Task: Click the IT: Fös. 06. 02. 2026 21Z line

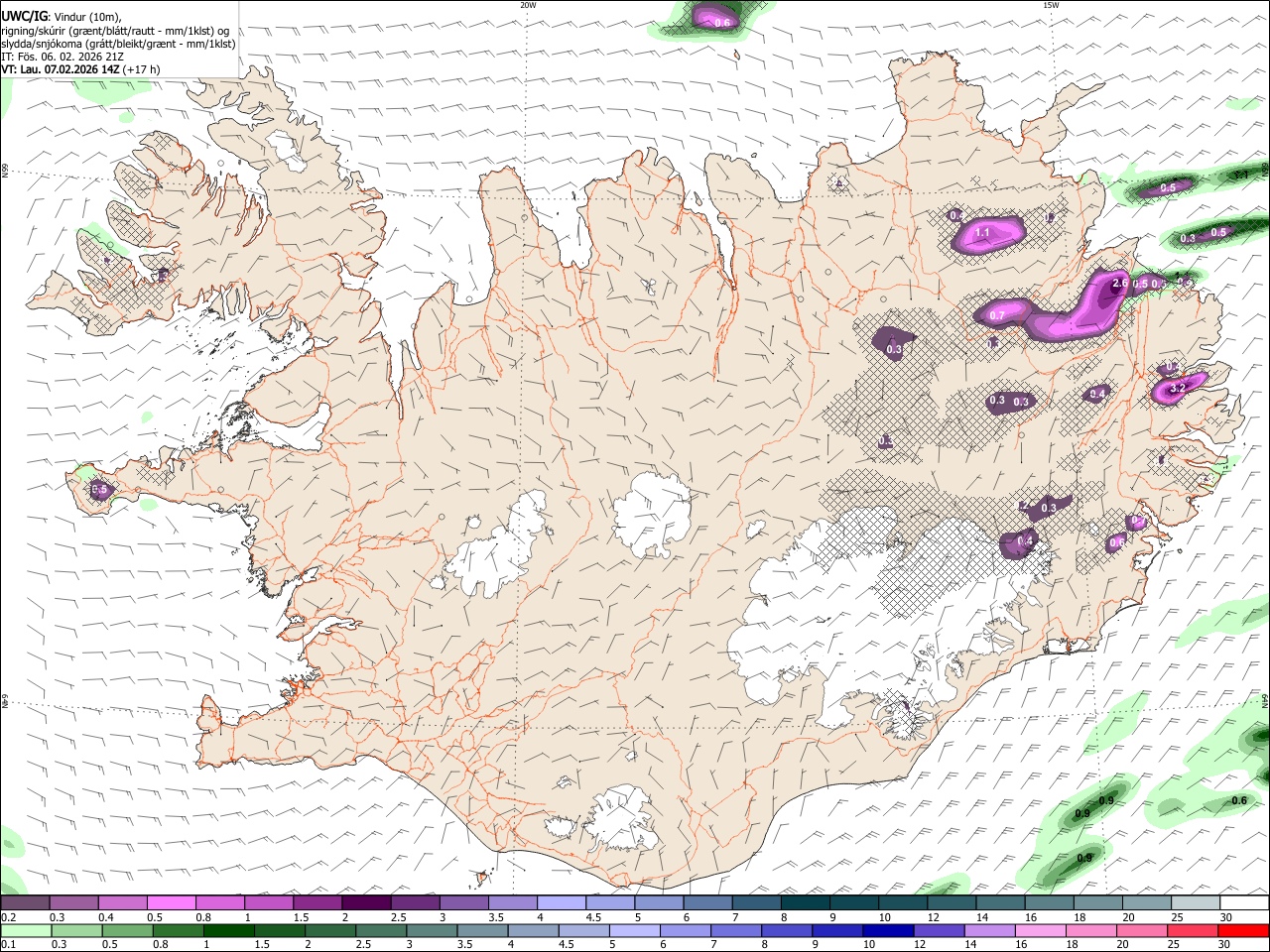Action: (x=63, y=57)
